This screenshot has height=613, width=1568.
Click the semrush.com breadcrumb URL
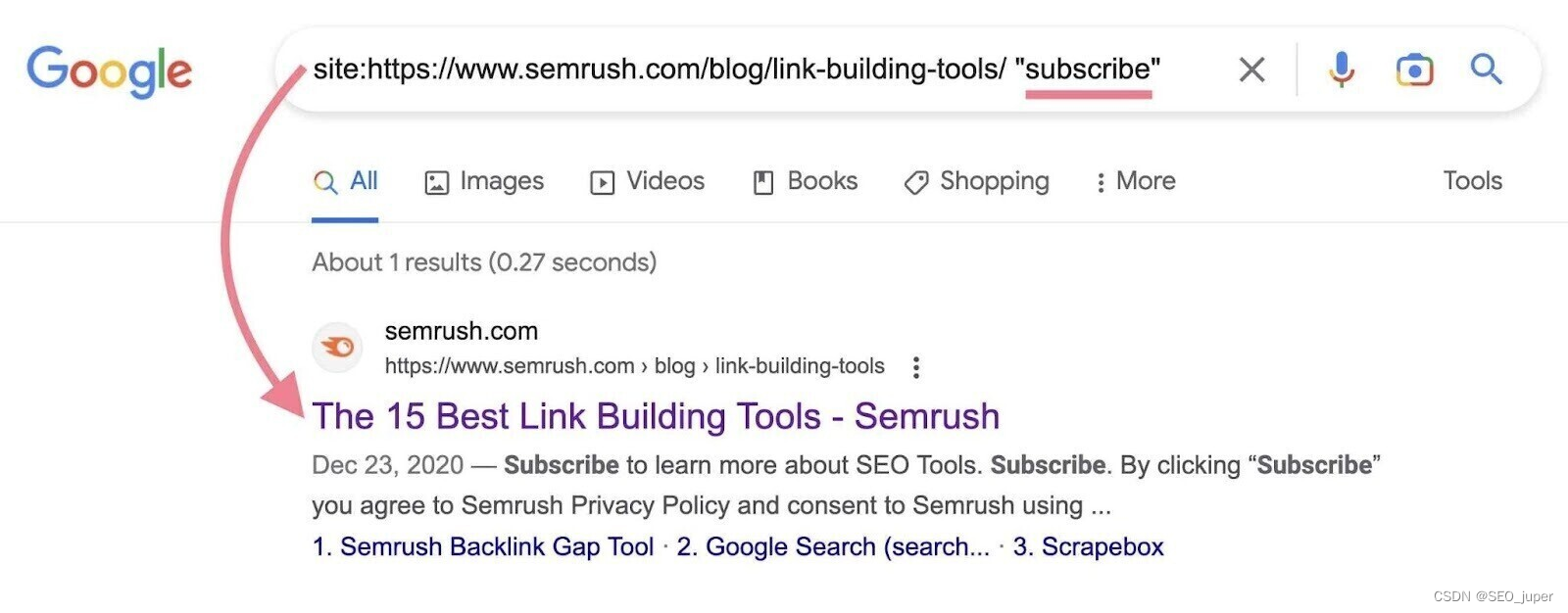click(634, 366)
